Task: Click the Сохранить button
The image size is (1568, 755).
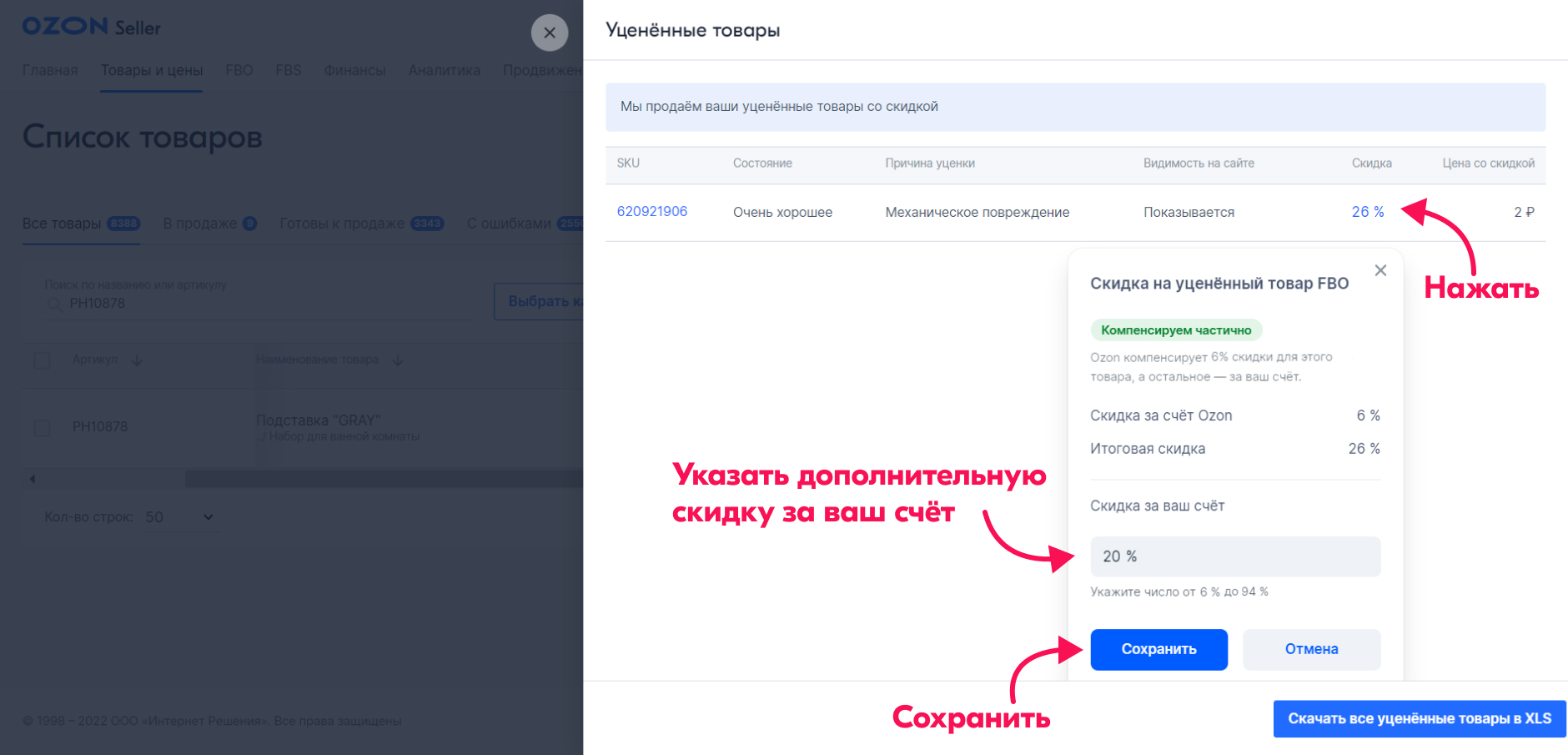Action: point(1158,649)
